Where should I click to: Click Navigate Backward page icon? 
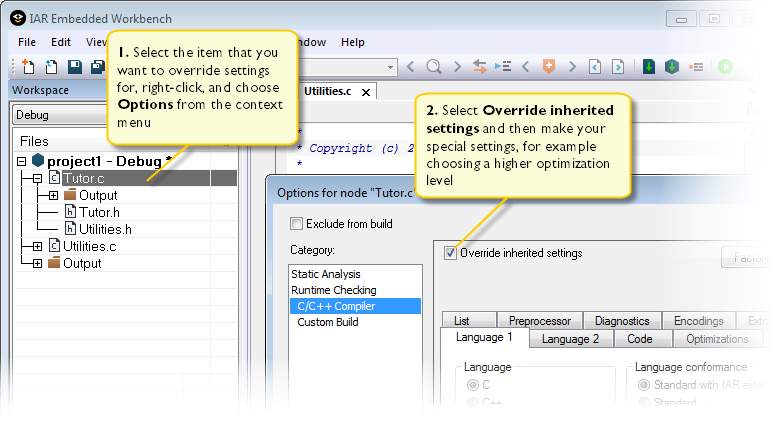tap(595, 66)
